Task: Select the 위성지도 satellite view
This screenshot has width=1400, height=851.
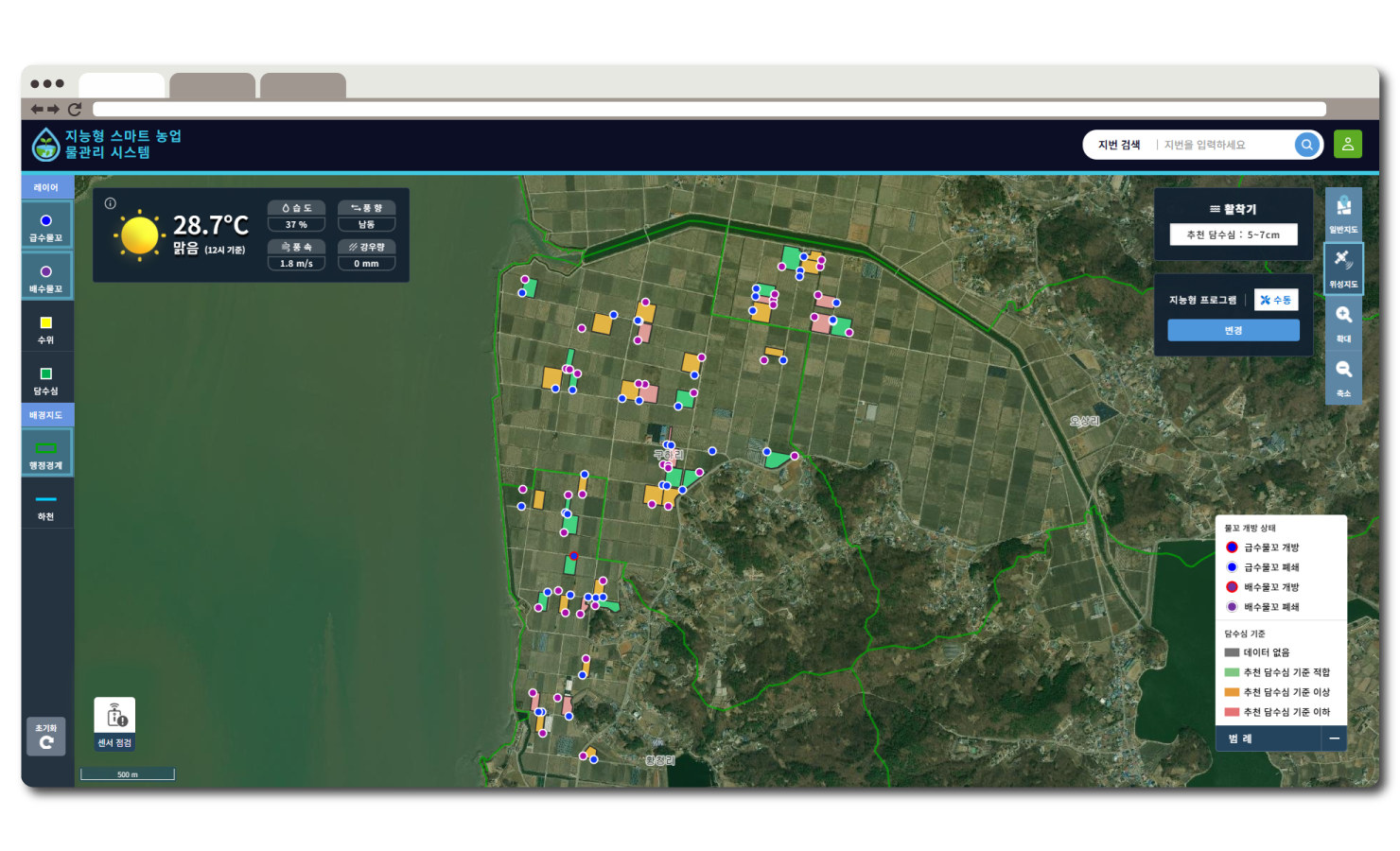Action: [x=1343, y=268]
